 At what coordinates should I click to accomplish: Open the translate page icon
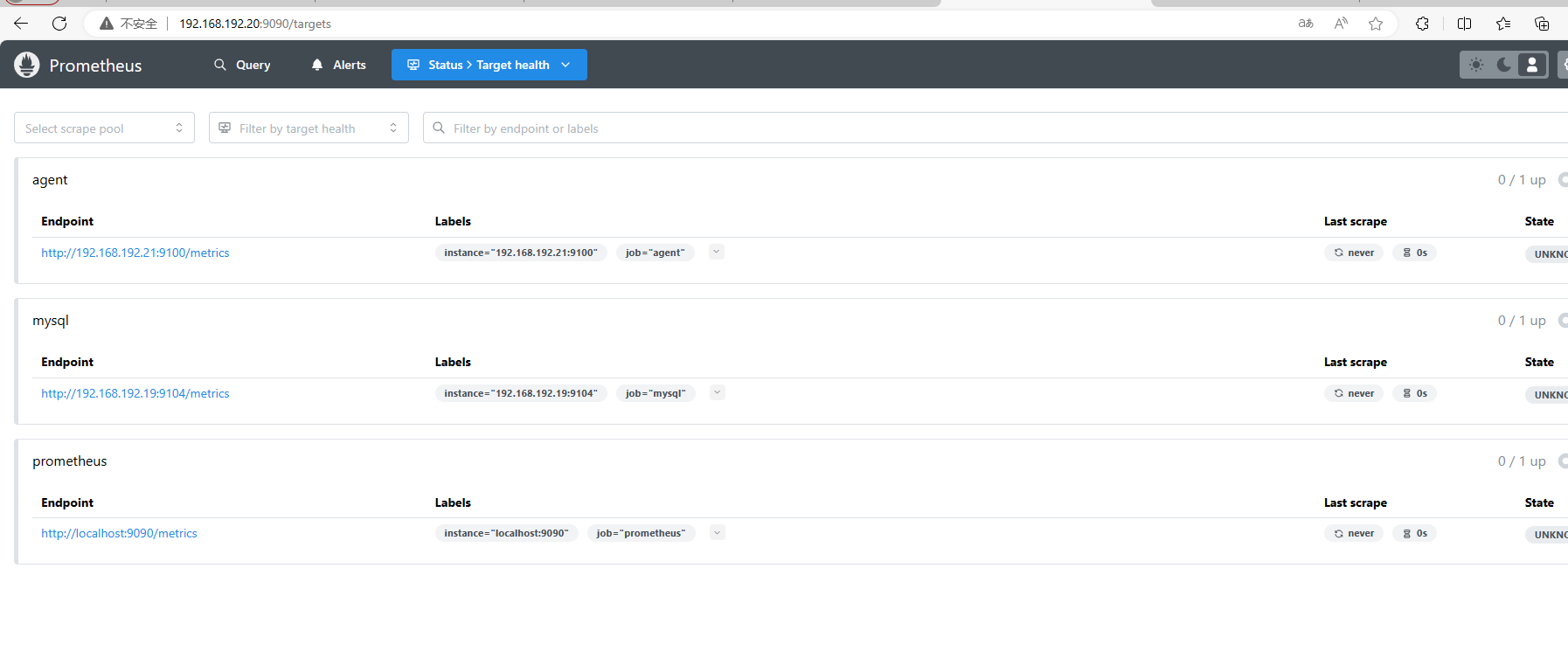pos(1306,24)
